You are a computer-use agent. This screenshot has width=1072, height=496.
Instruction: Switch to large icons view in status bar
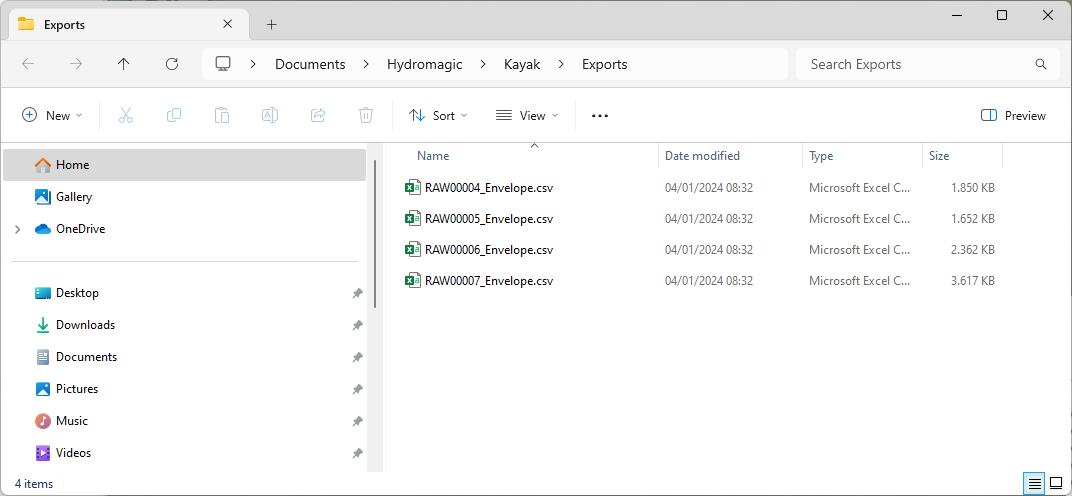[x=1055, y=483]
